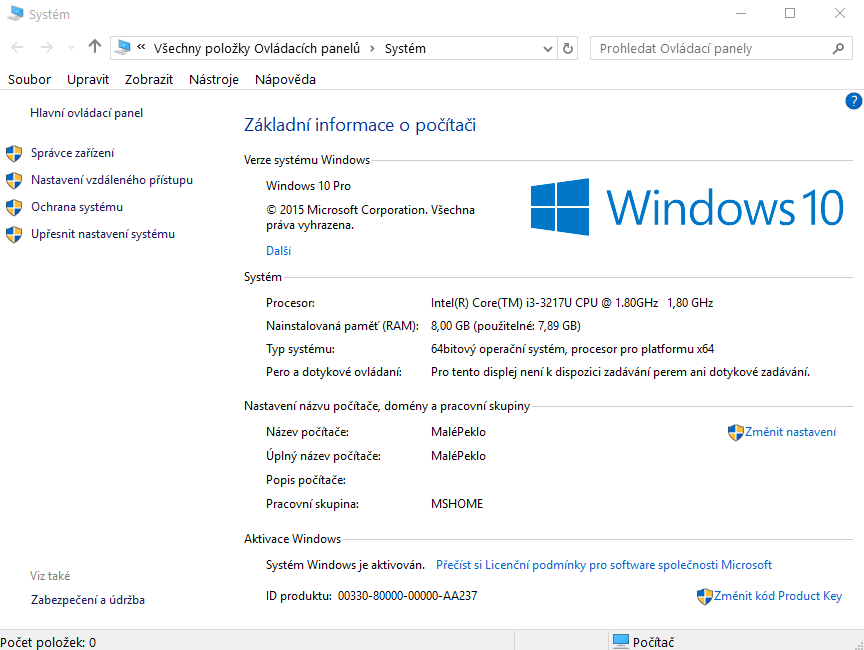Click the Všechny položky Ovládacích panelů breadcrumb
This screenshot has height=650, width=864.
click(x=257, y=48)
